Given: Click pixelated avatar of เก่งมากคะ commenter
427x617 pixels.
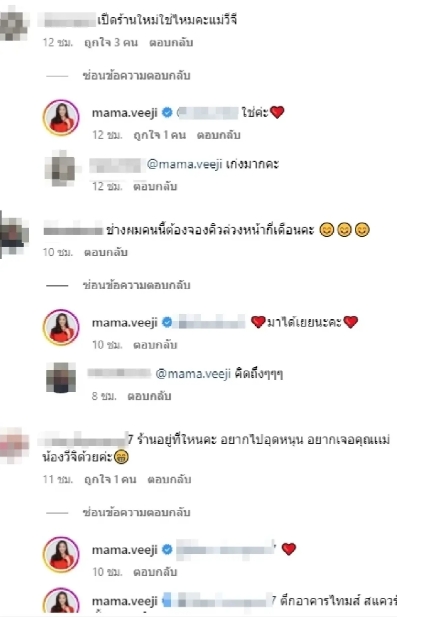Looking at the screenshot, I should (60, 168).
